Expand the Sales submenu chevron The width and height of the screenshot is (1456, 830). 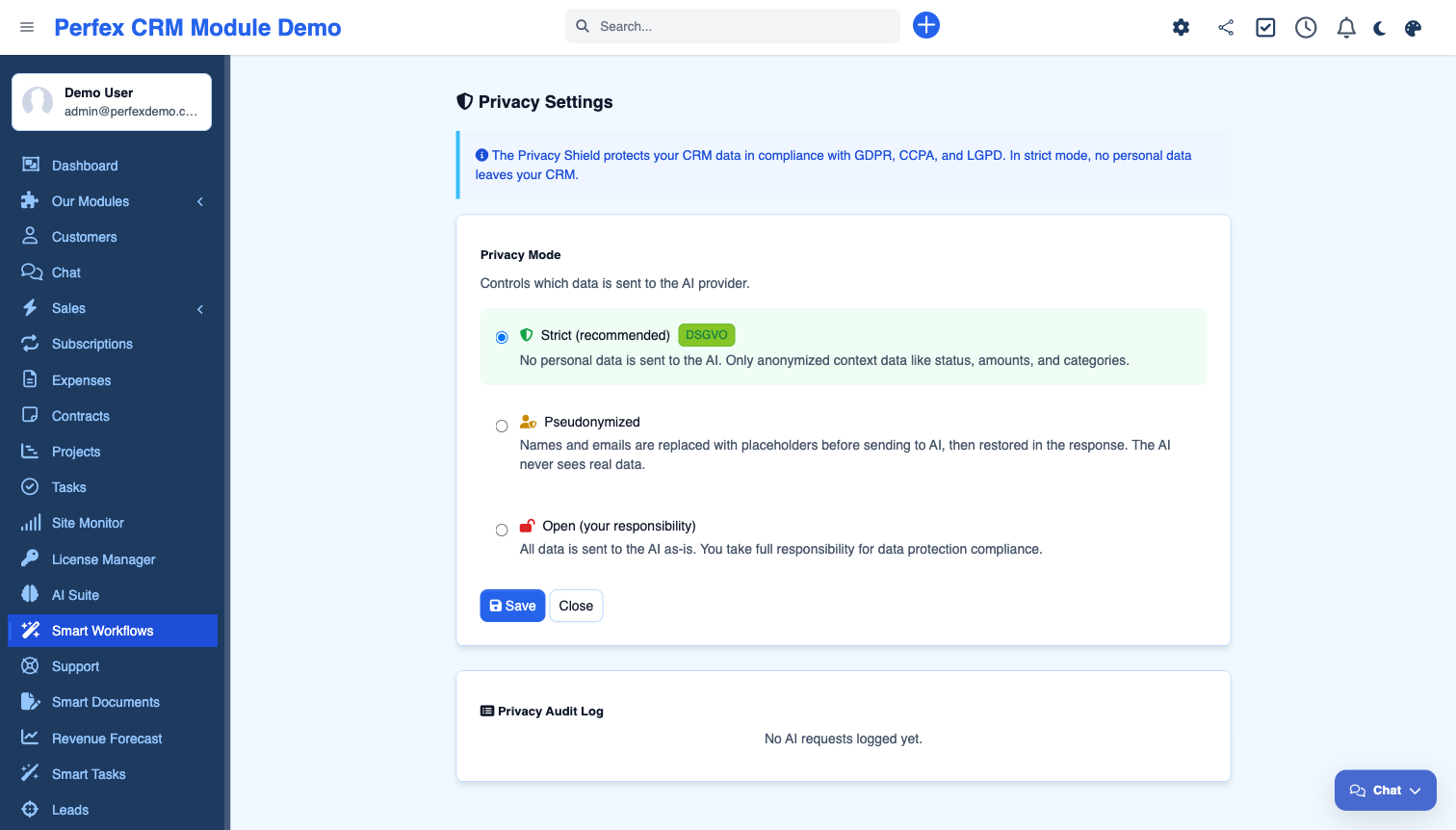[200, 309]
